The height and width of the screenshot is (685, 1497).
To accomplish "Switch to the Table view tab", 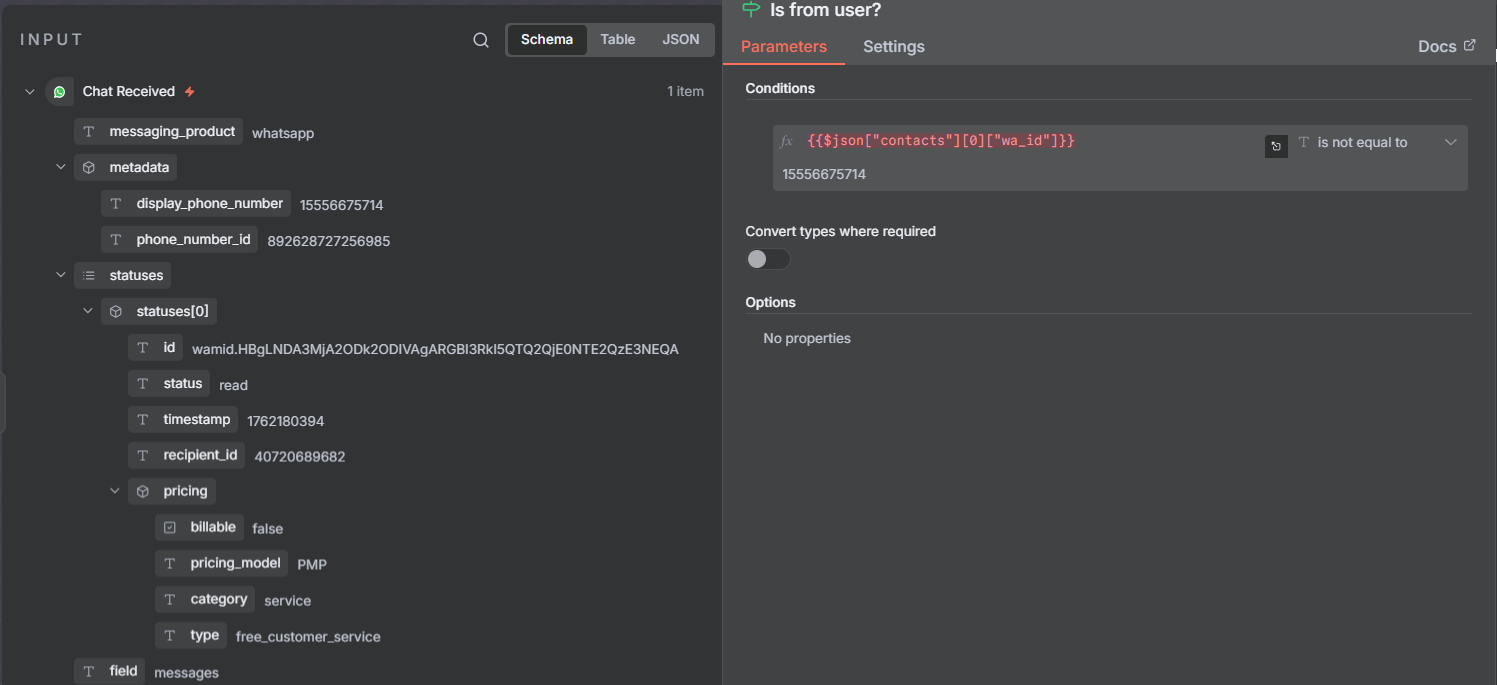I will point(617,40).
